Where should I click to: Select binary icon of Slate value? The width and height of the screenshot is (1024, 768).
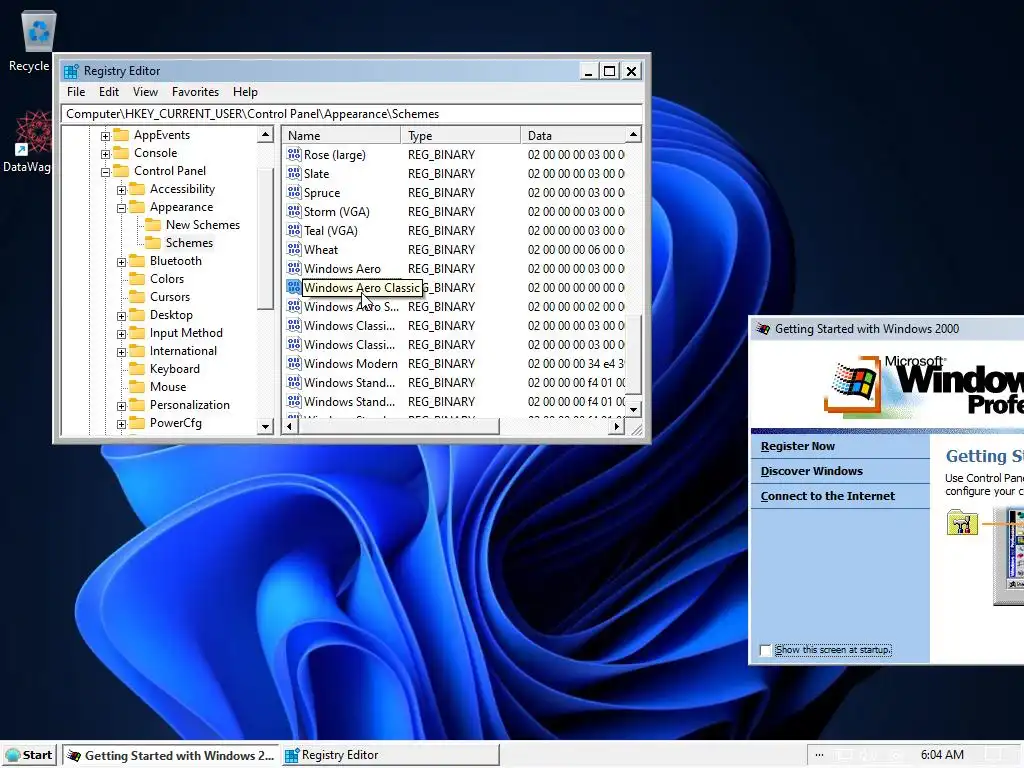[294, 173]
